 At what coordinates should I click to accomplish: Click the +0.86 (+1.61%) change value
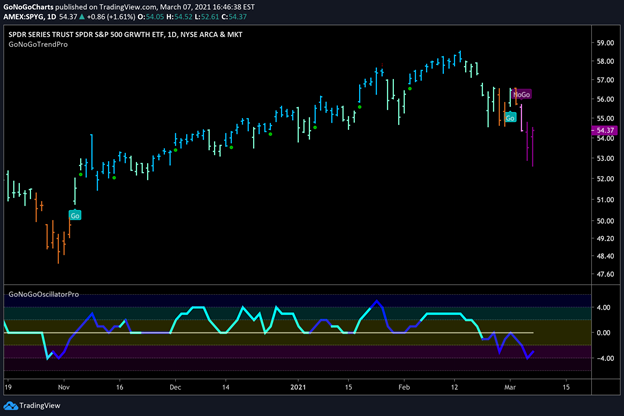pyautogui.click(x=111, y=17)
